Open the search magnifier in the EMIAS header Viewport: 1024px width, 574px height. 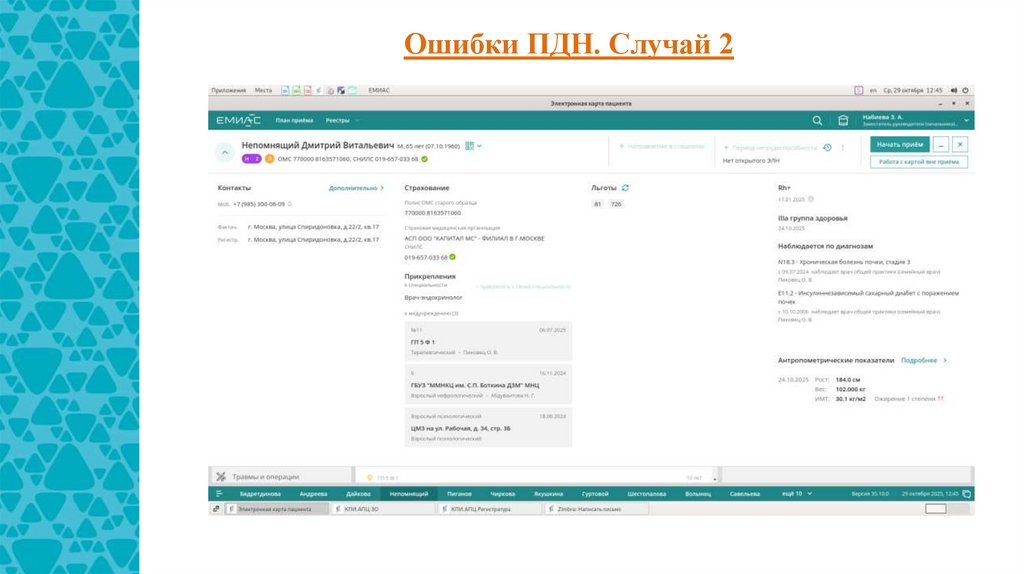(817, 120)
